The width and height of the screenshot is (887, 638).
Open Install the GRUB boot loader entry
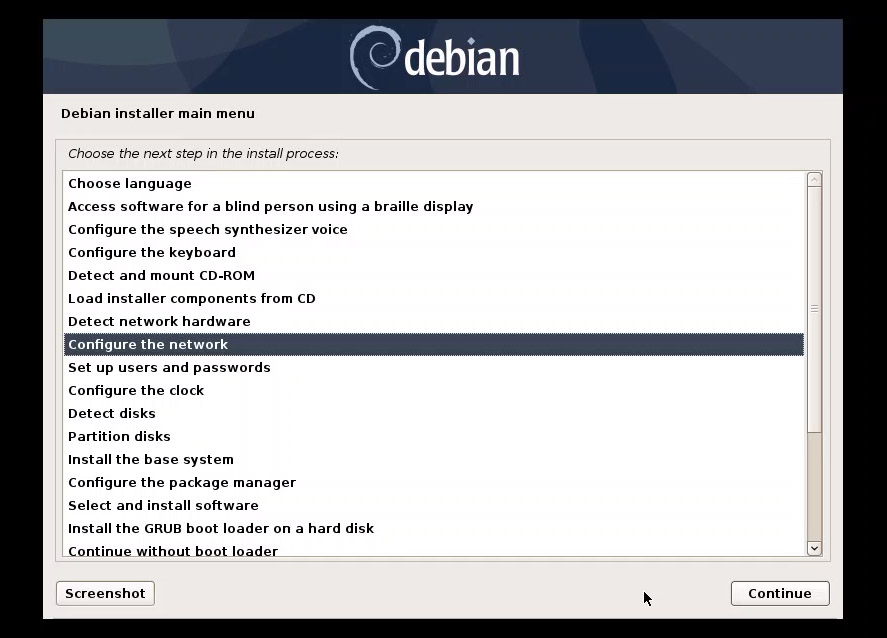221,528
